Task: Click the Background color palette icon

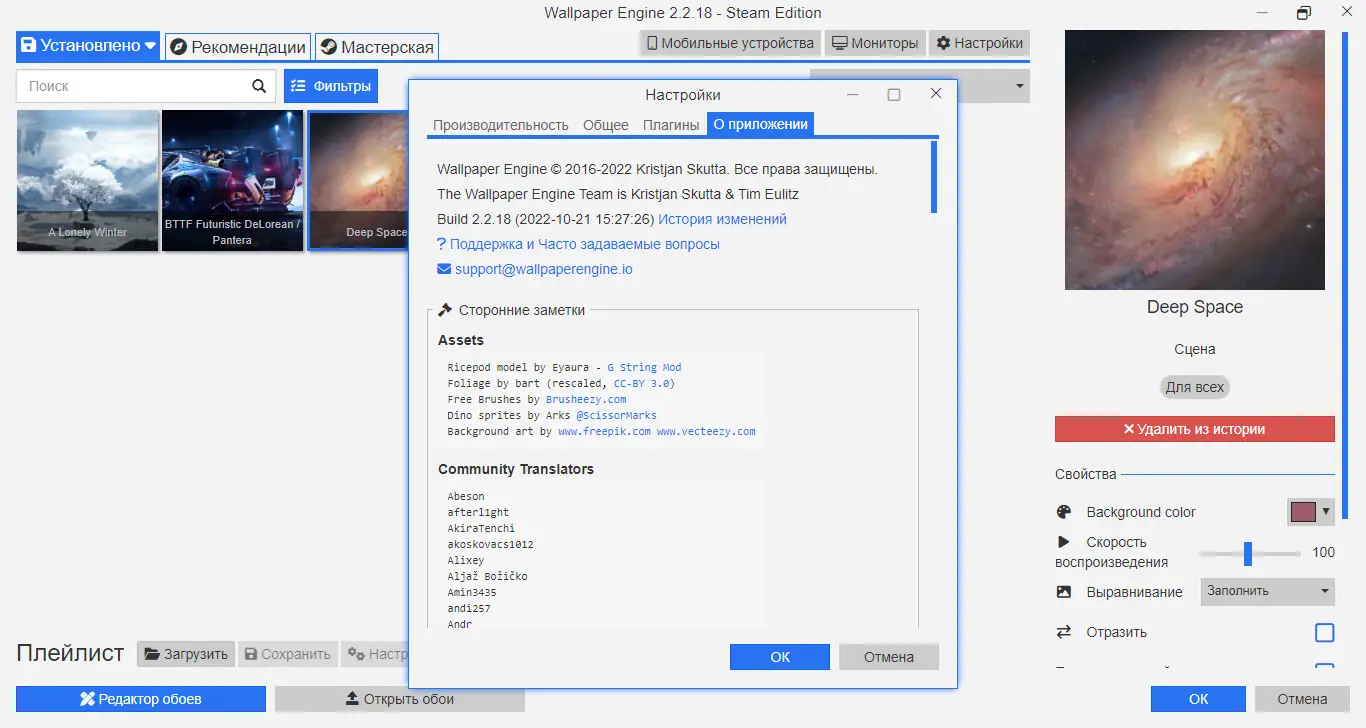Action: coord(1064,512)
